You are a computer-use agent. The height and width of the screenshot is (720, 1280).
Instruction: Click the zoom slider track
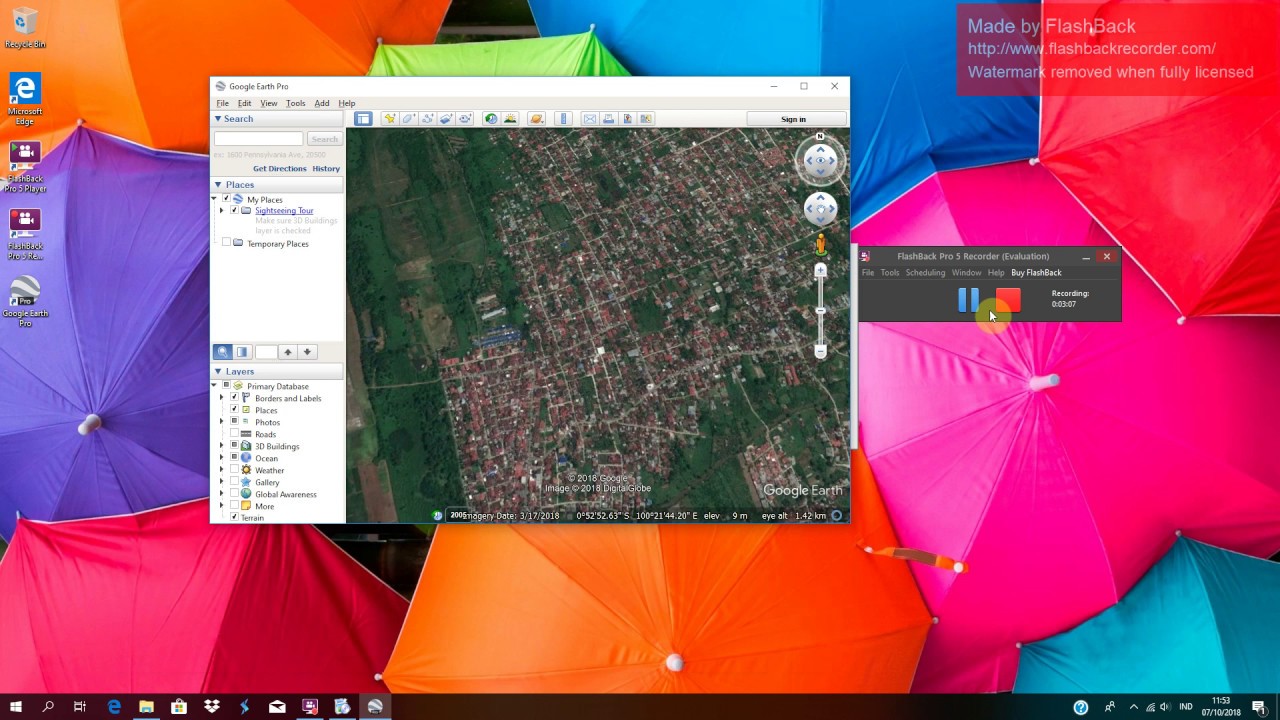pos(820,311)
